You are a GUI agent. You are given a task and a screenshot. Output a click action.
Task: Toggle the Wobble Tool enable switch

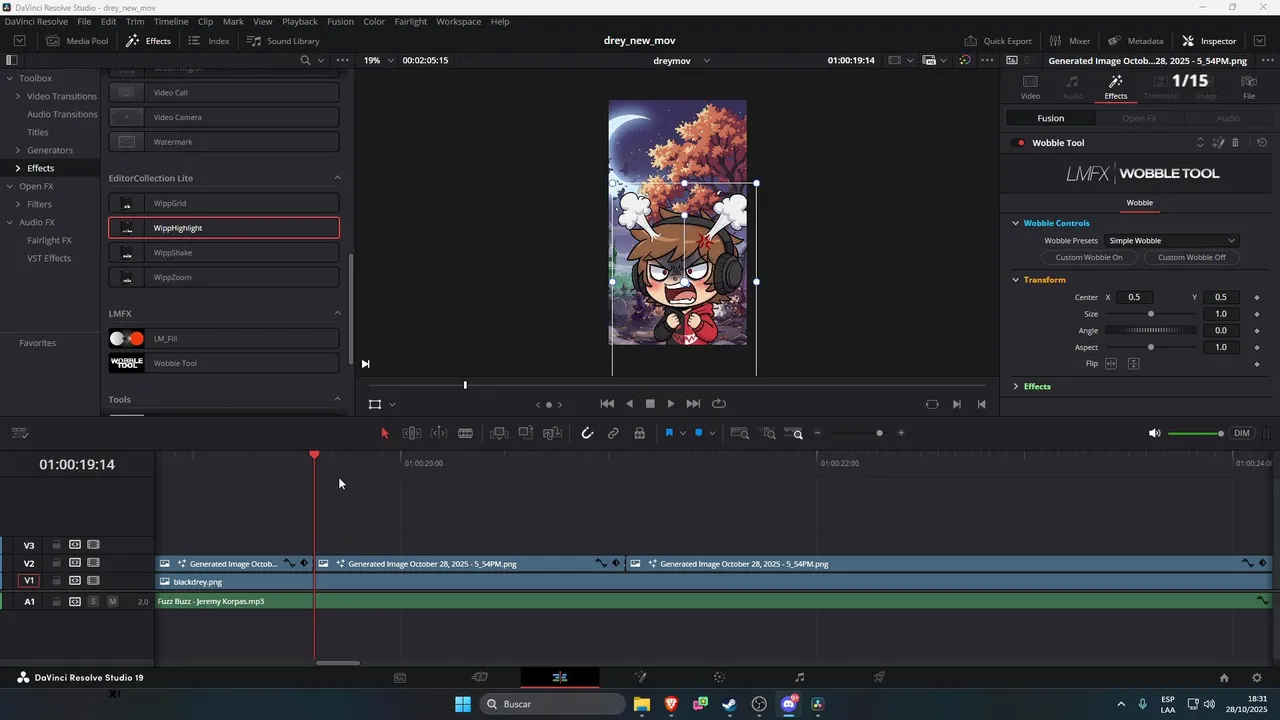pos(1020,143)
